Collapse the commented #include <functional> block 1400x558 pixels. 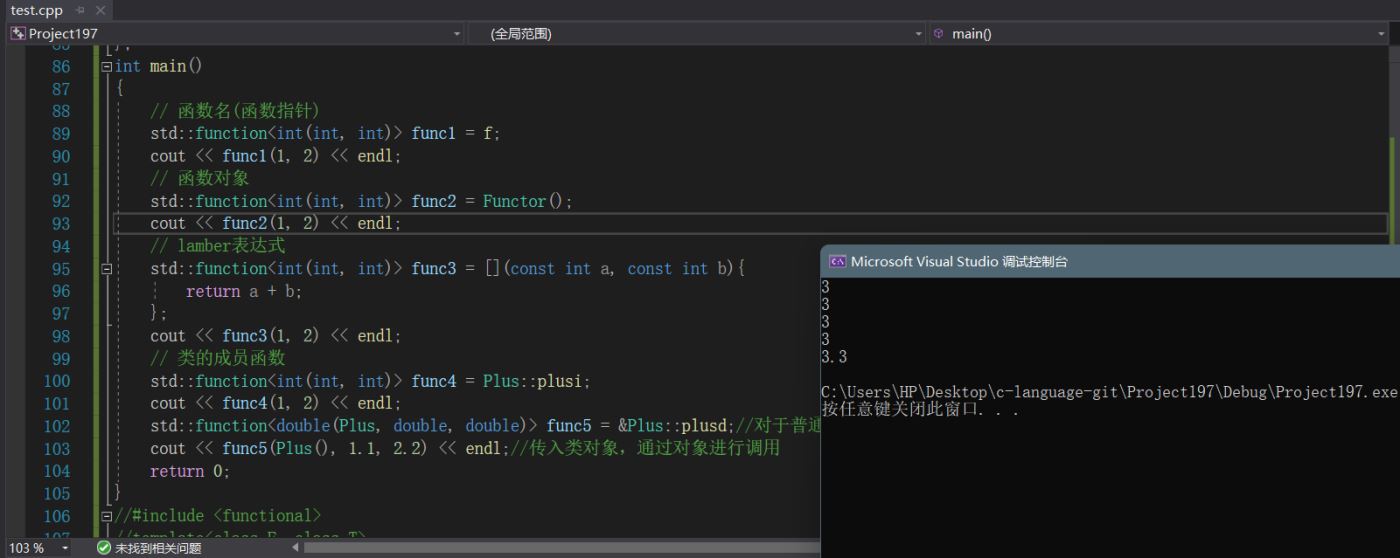[x=107, y=516]
